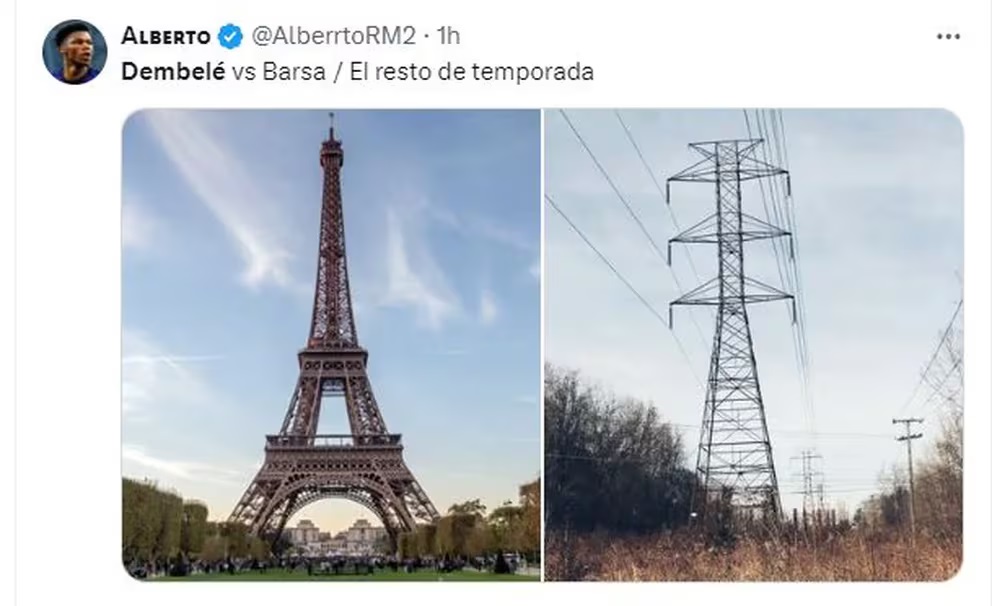
Task: Click the small distant pylon in right photo
Action: 808,481
